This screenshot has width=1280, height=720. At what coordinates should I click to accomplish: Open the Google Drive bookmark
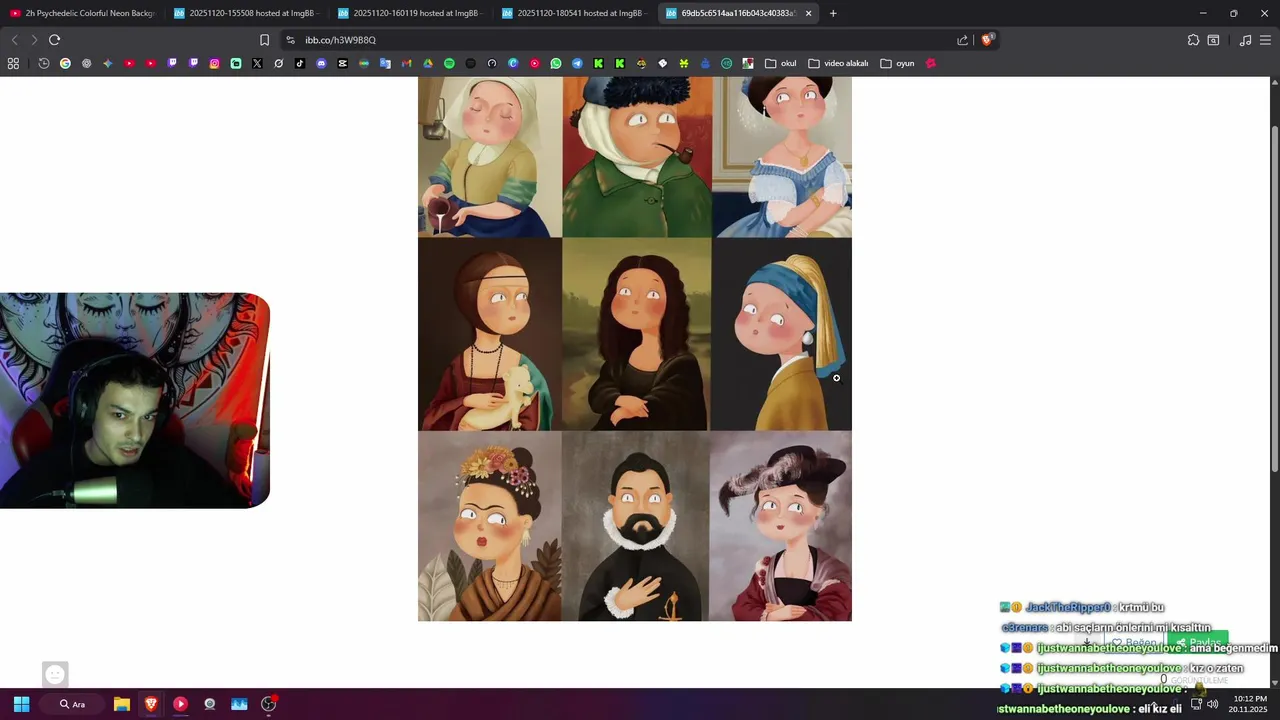428,63
